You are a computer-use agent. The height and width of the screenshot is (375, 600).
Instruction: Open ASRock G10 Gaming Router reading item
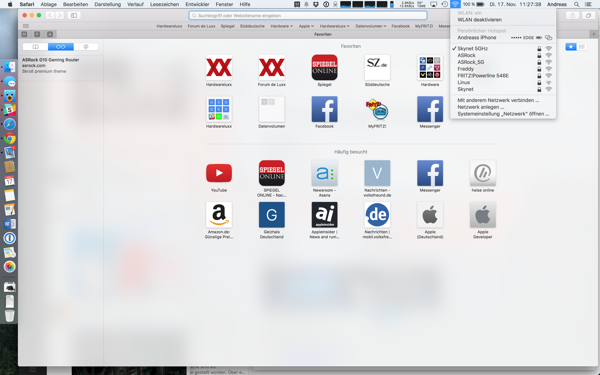point(60,65)
